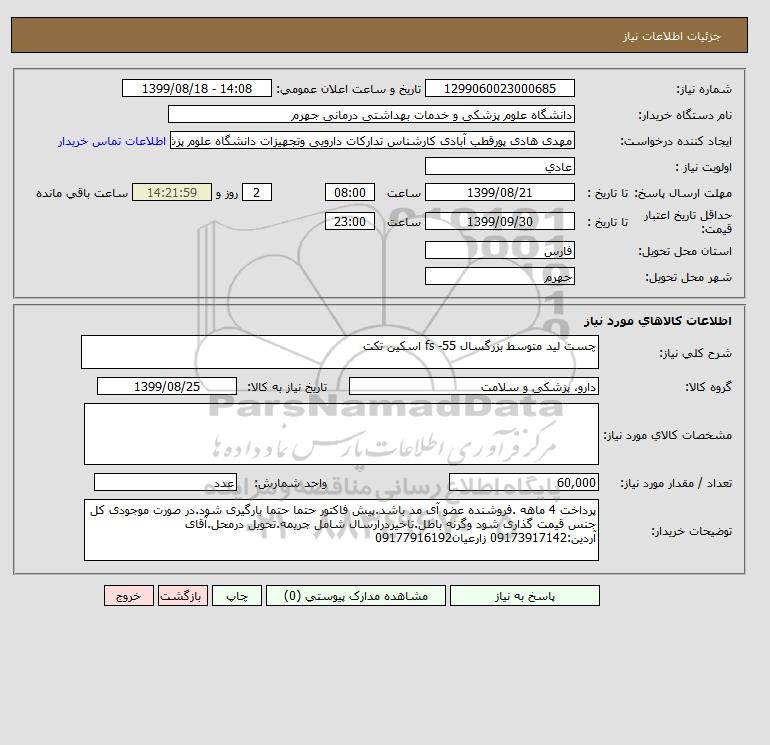Click the goods group field دارو، پزشکی و سلامت
Viewport: 770px width, 745px height.
473,386
